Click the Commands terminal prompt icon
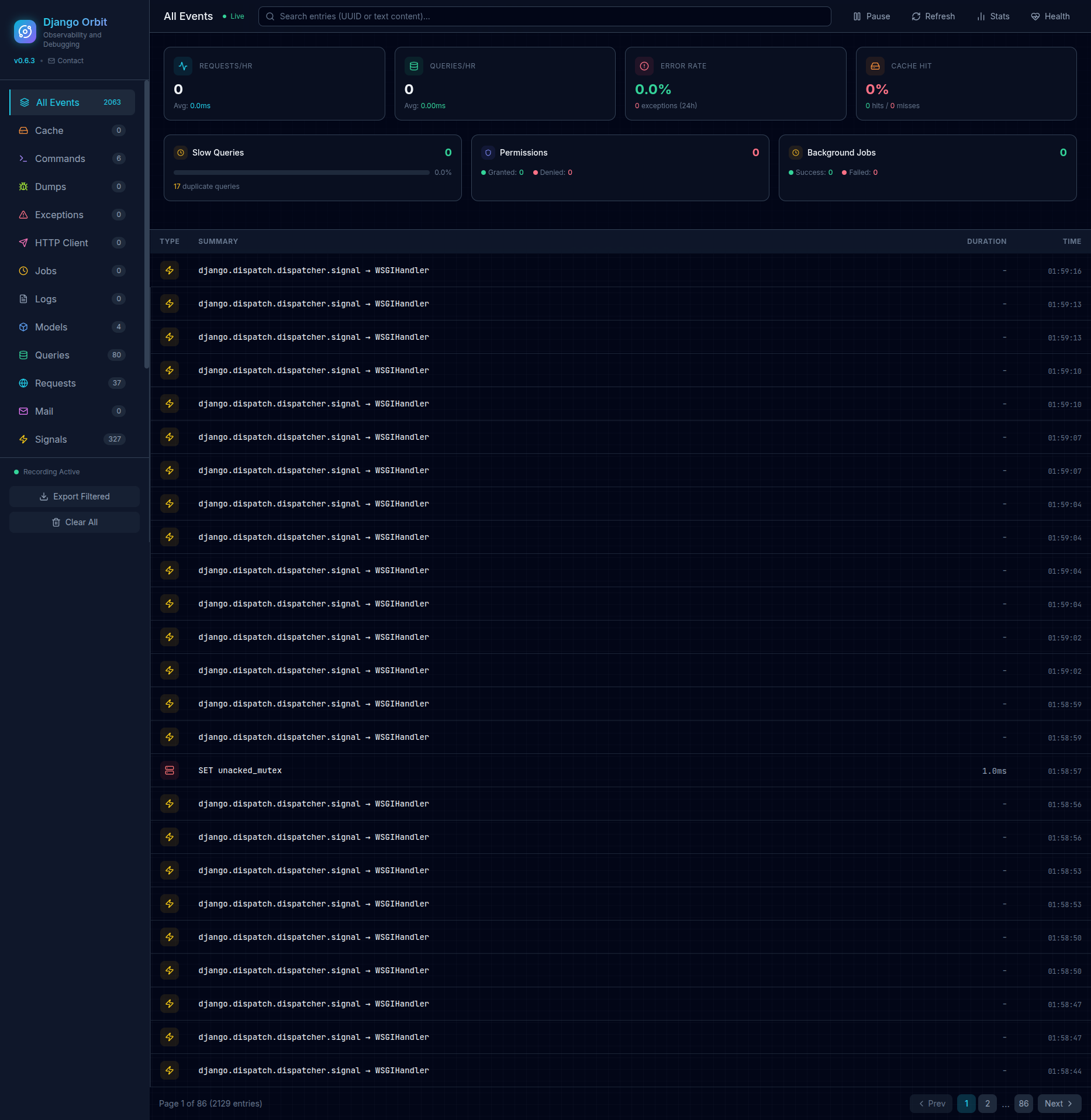This screenshot has width=1091, height=1120. 23,158
